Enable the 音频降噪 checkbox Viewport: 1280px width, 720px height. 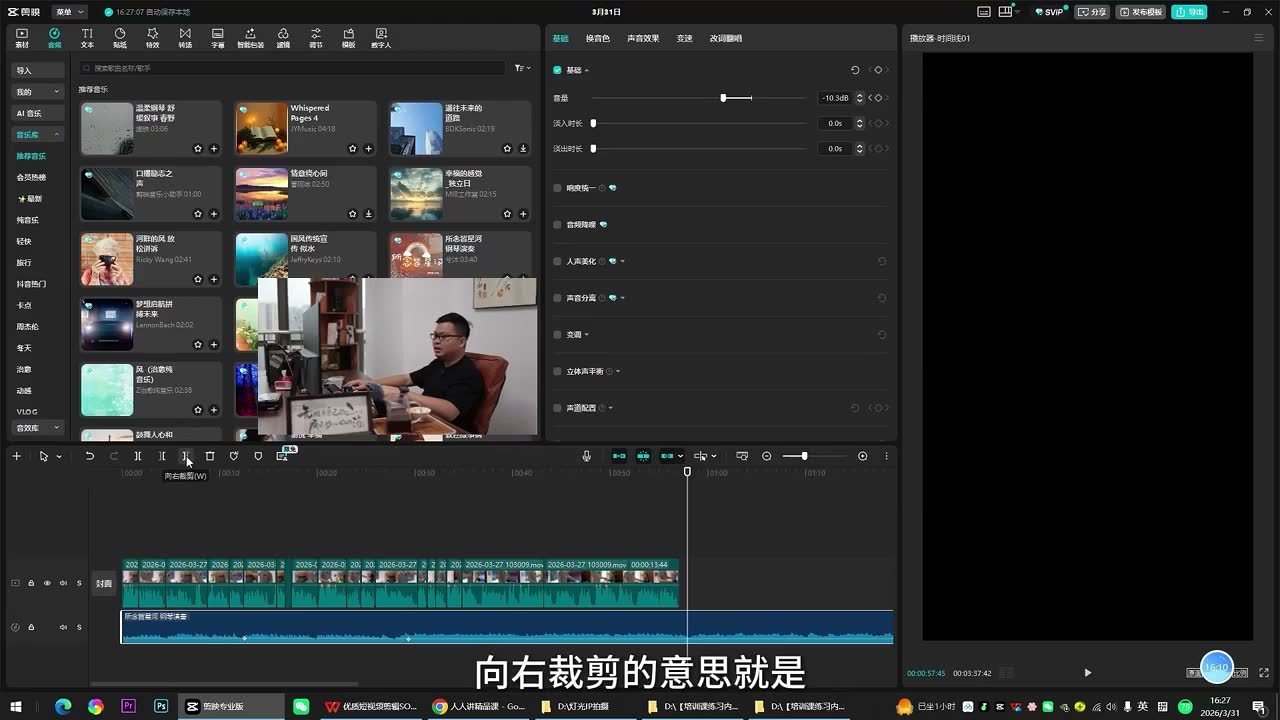coord(557,224)
